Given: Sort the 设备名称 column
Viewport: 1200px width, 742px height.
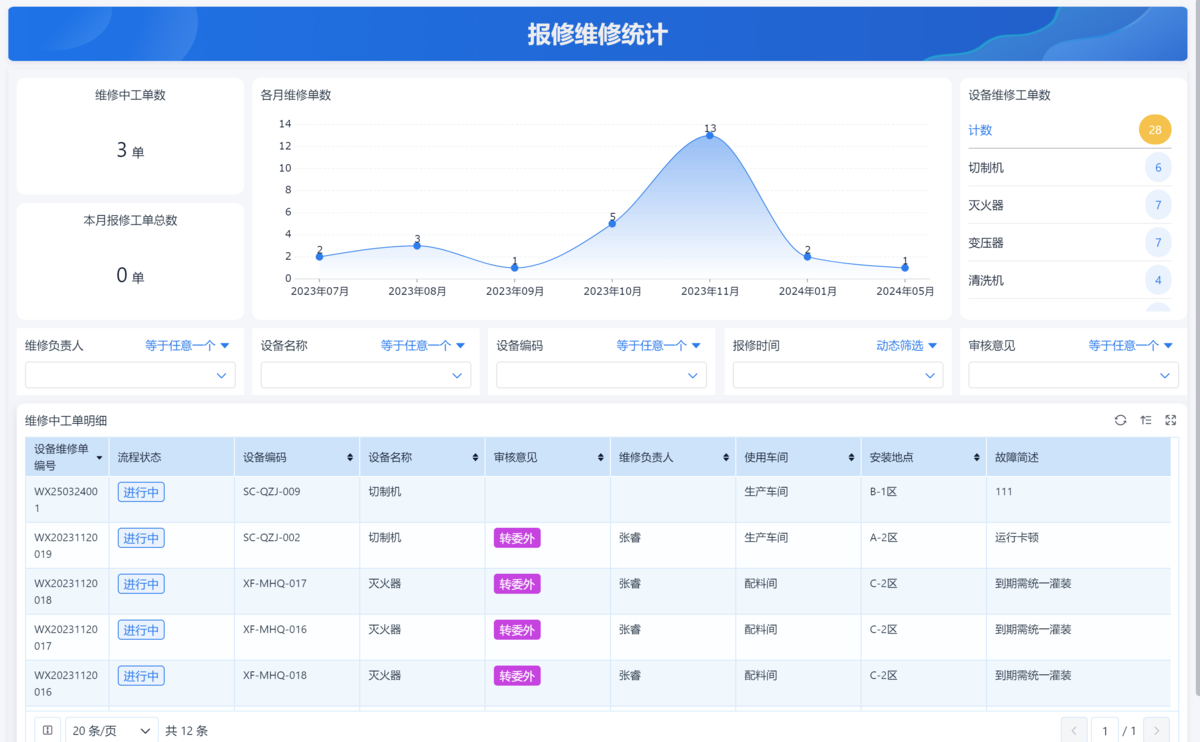Looking at the screenshot, I should tap(475, 457).
